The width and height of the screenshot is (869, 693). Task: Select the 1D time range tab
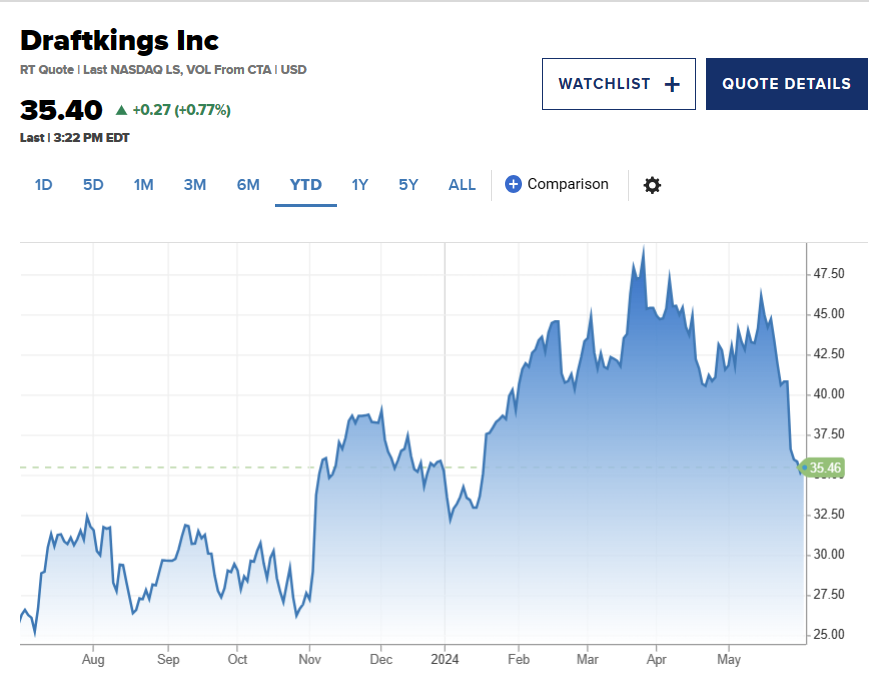click(x=43, y=185)
